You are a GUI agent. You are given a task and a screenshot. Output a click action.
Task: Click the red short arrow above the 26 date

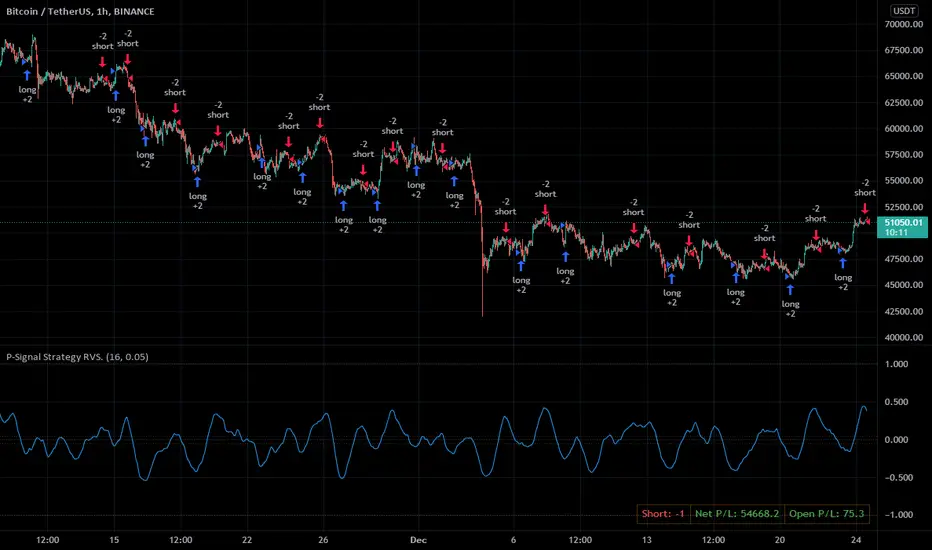320,124
